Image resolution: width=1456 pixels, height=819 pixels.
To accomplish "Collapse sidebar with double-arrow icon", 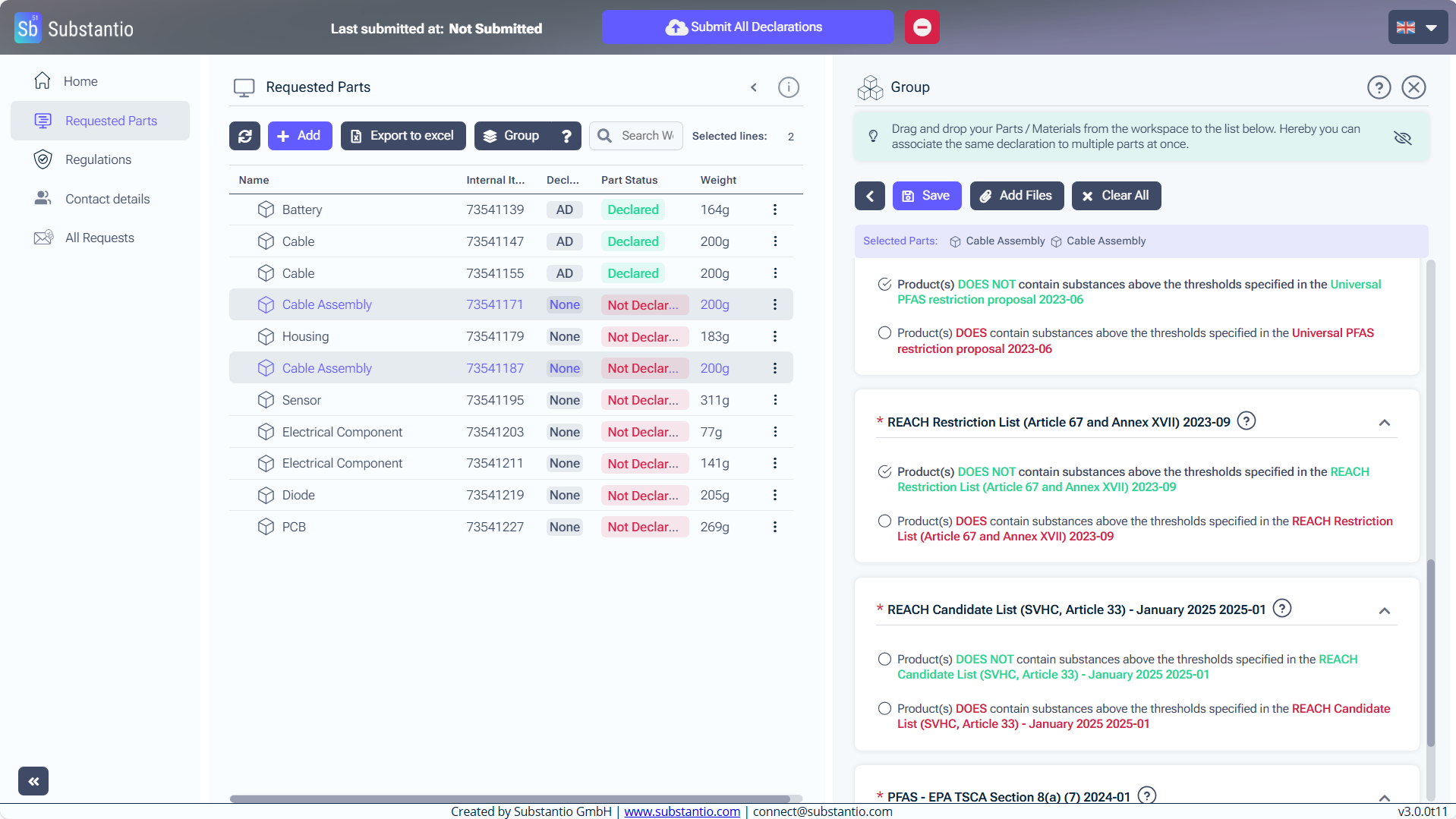I will pos(33,780).
